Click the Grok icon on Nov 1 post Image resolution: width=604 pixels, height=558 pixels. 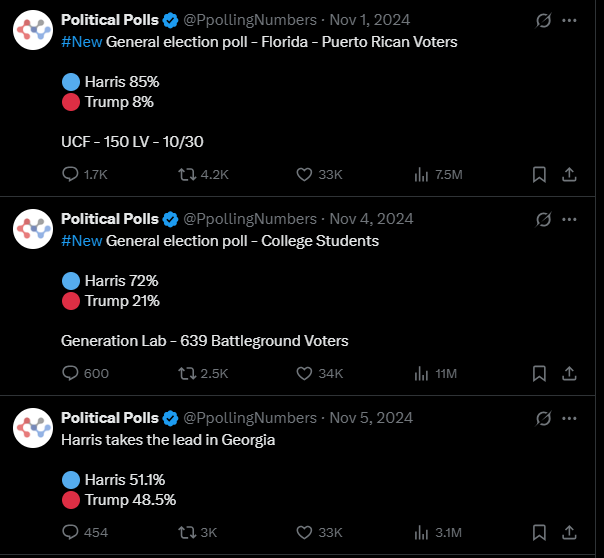tap(543, 20)
